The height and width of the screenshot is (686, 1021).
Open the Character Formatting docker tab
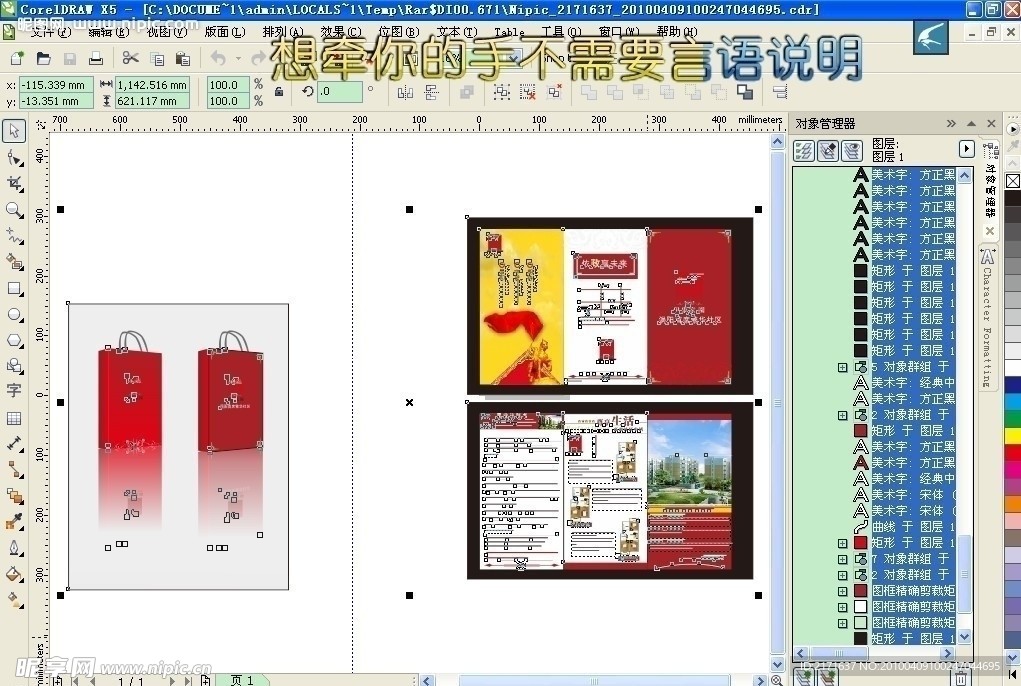pyautogui.click(x=988, y=318)
